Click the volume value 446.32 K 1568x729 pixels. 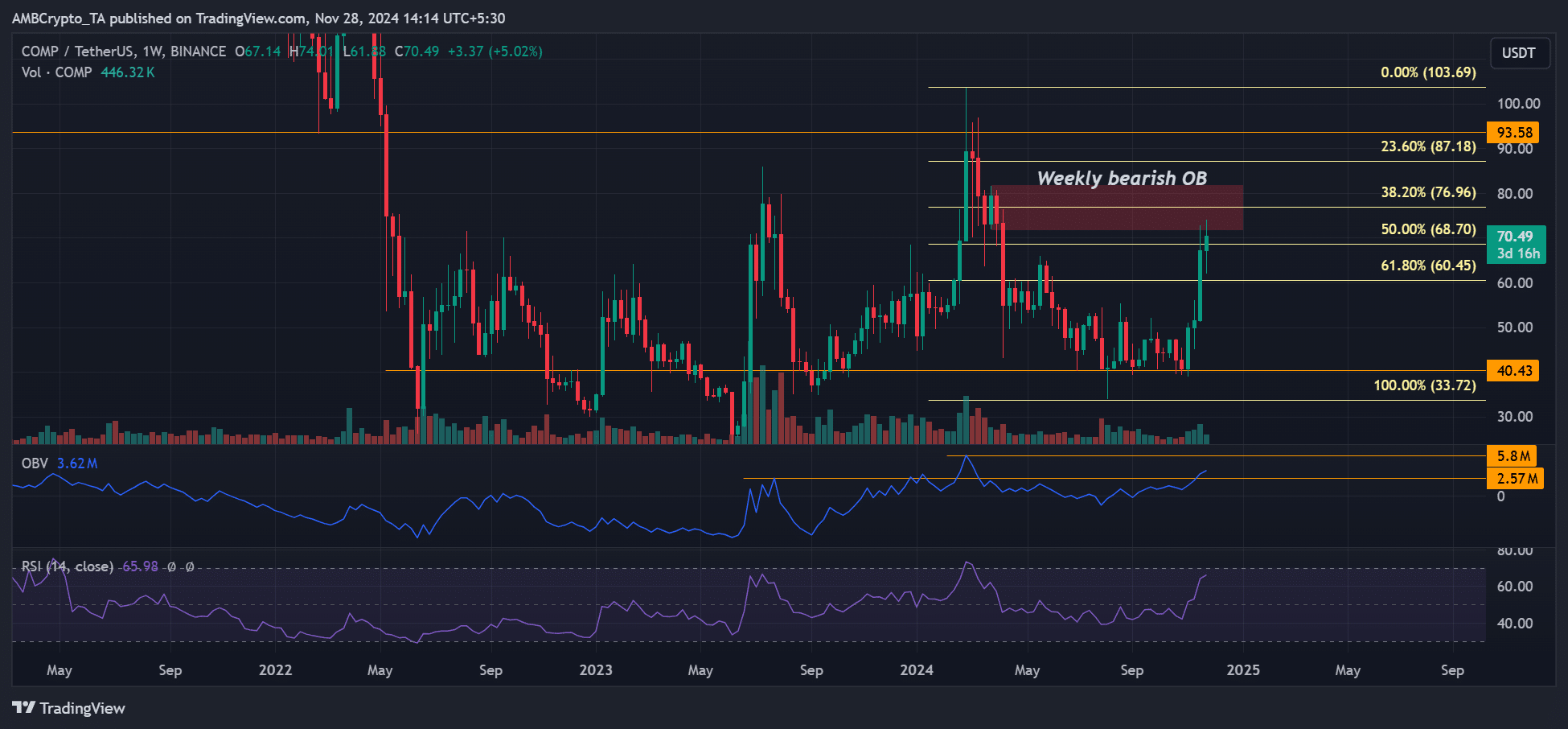pos(128,72)
